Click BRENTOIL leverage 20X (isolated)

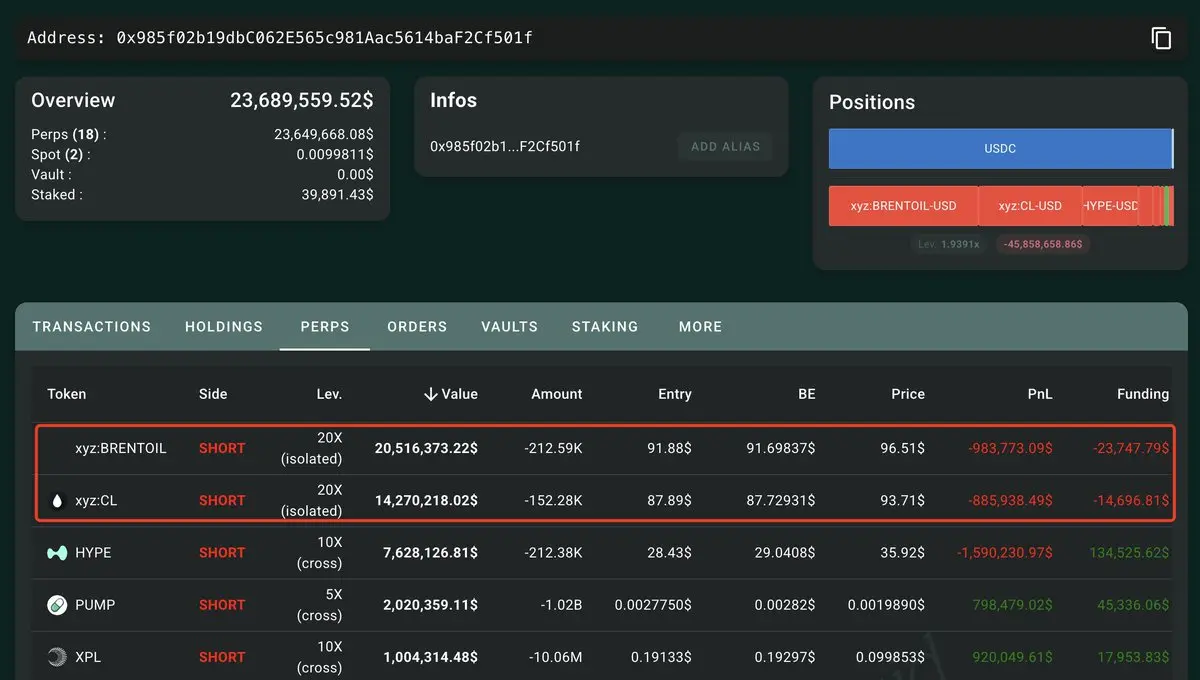[x=313, y=449]
